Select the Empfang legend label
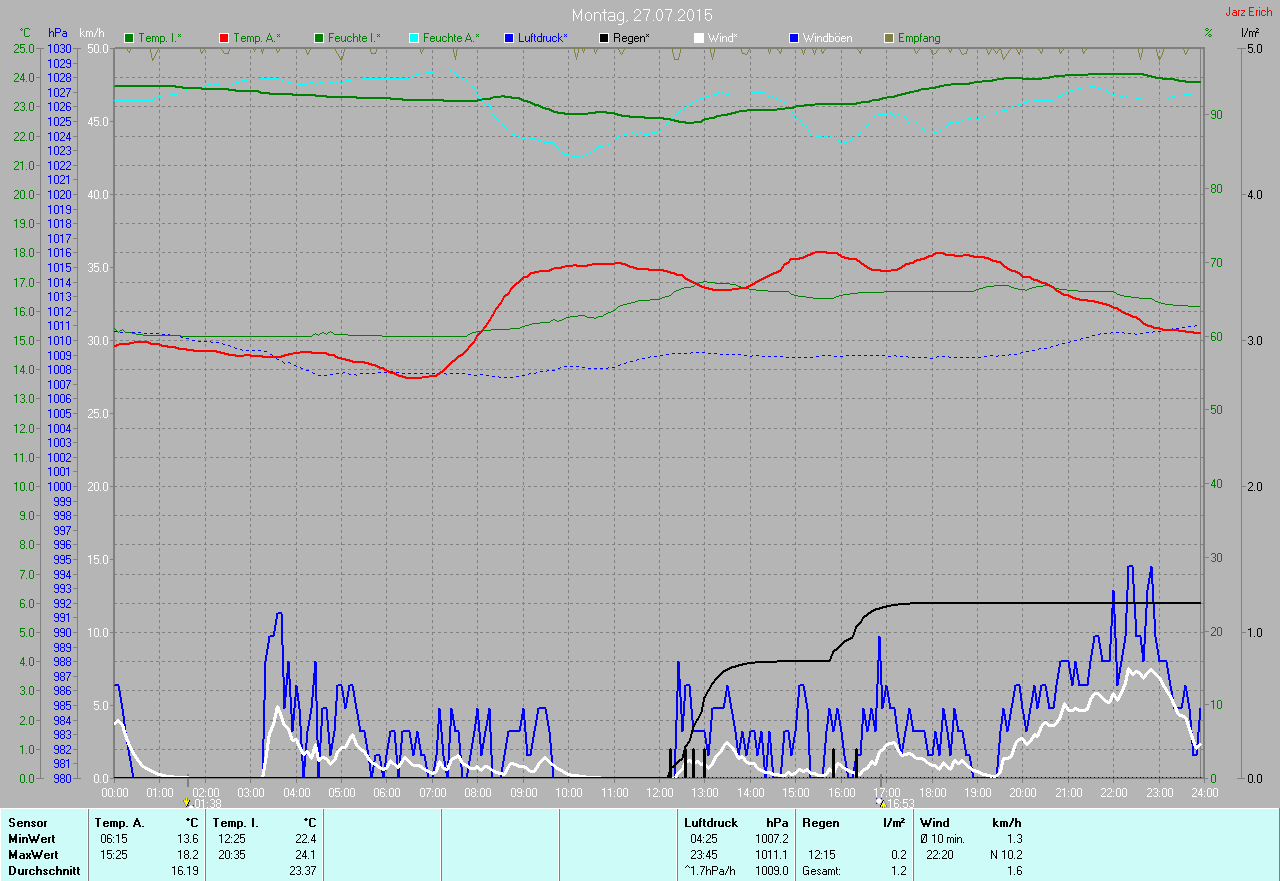Image resolution: width=1280 pixels, height=881 pixels. 919,38
